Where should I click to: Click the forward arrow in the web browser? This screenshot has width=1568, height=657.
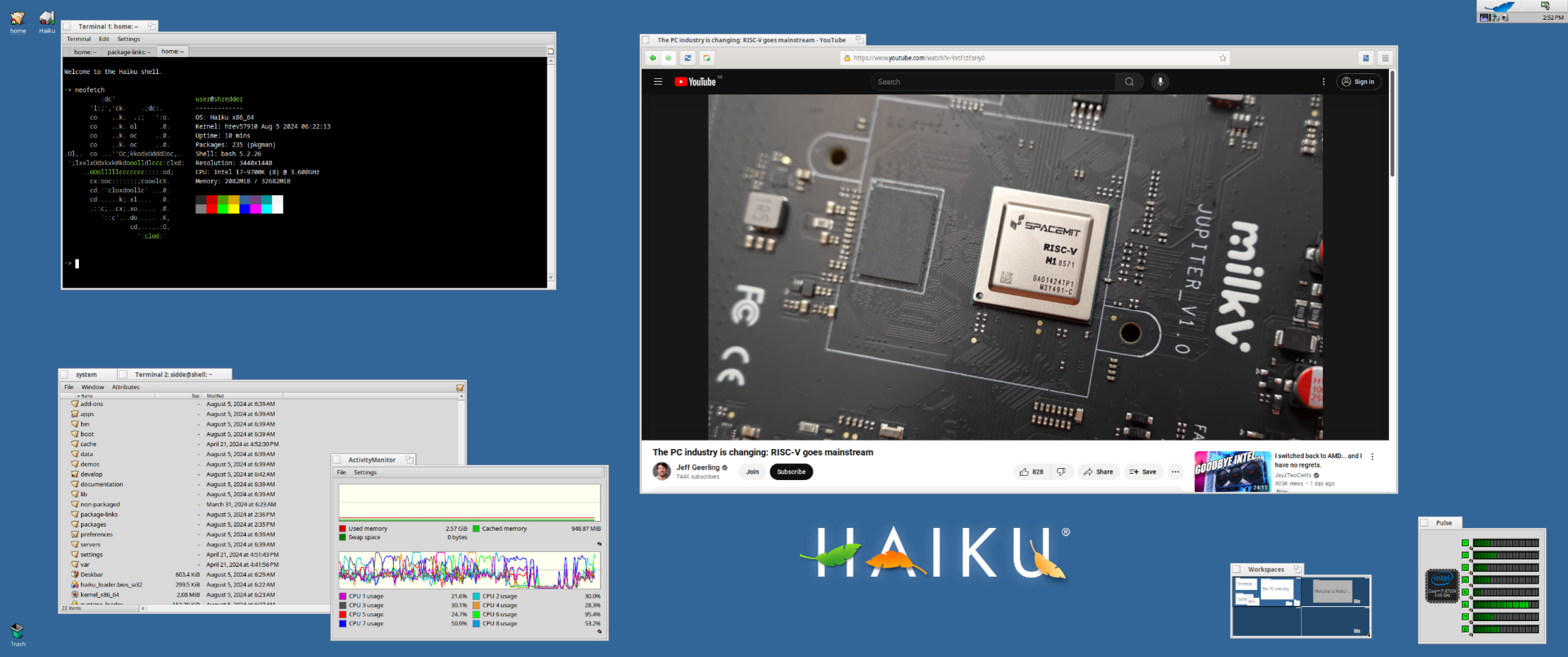pyautogui.click(x=669, y=58)
